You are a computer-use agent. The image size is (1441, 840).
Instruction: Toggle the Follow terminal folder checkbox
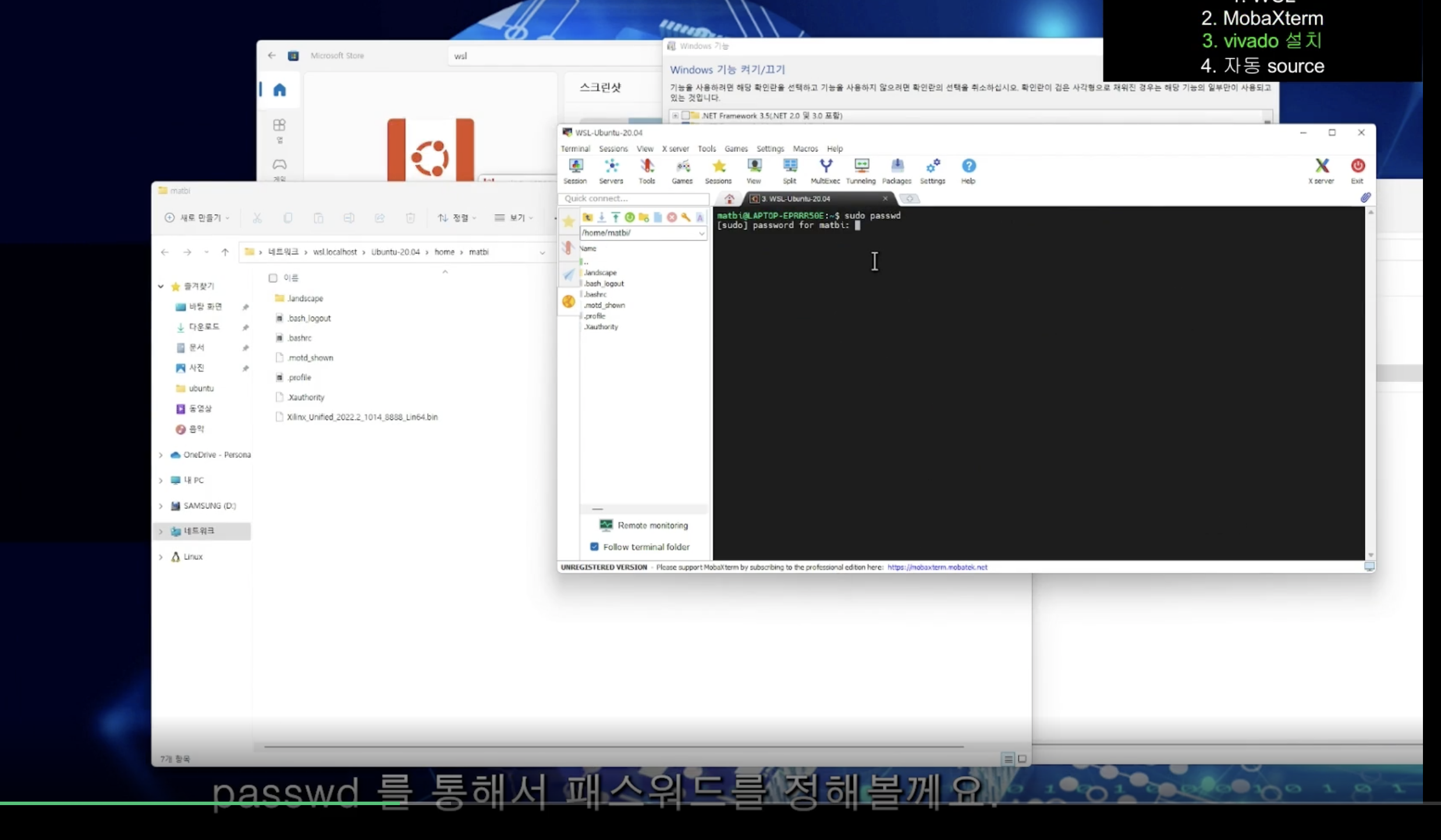click(594, 547)
